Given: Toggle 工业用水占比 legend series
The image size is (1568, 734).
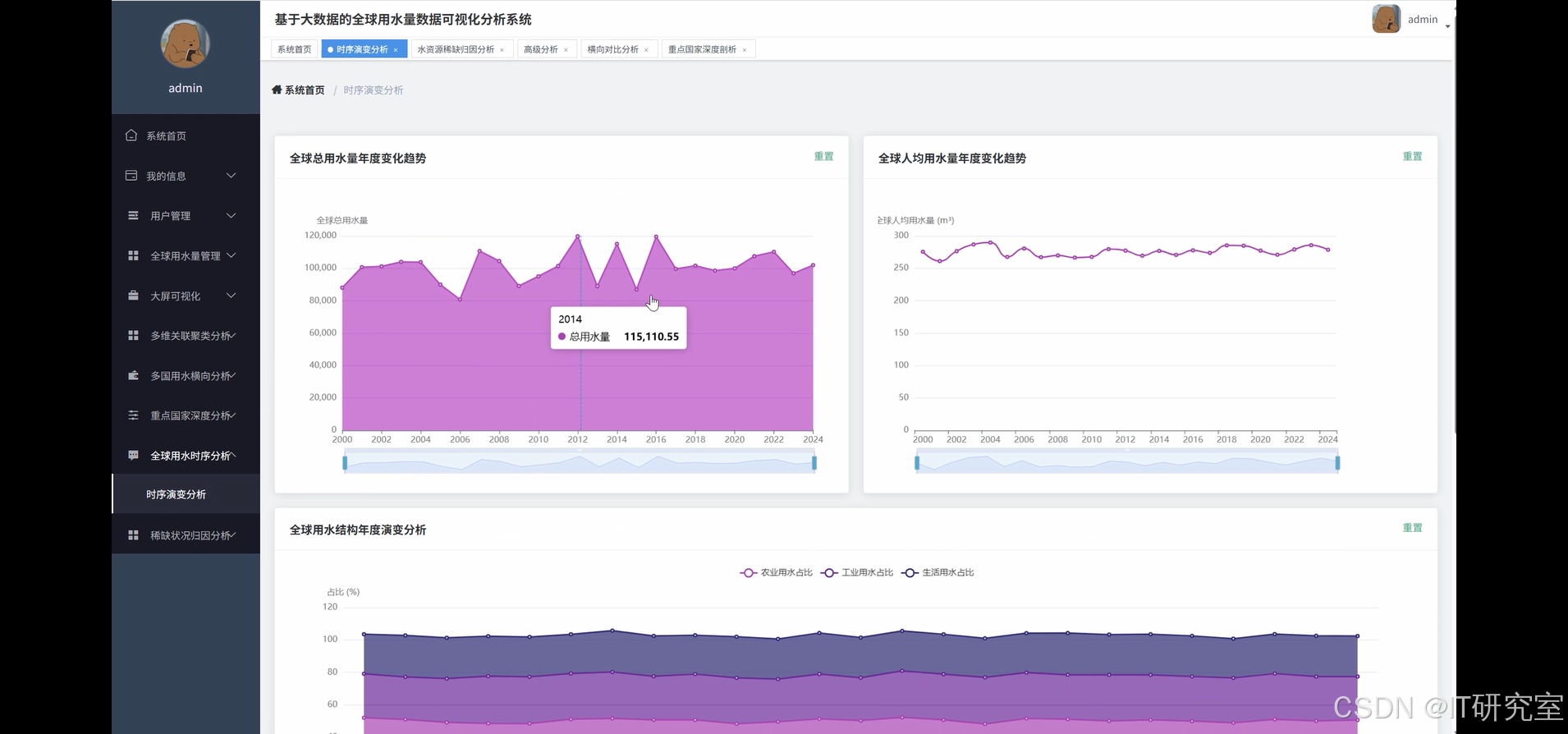Looking at the screenshot, I should [857, 572].
